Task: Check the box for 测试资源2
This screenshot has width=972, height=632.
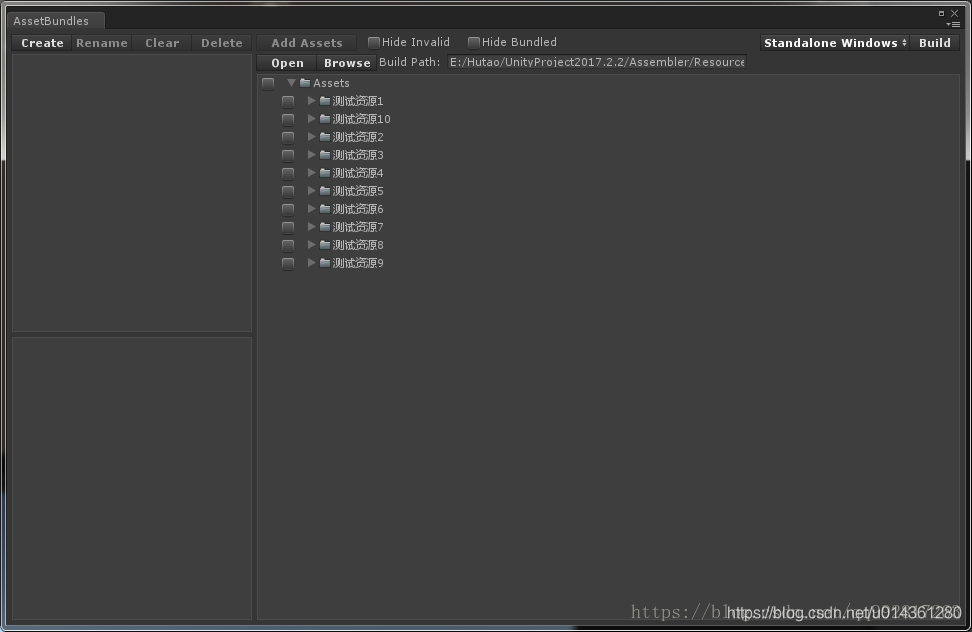Action: 288,137
